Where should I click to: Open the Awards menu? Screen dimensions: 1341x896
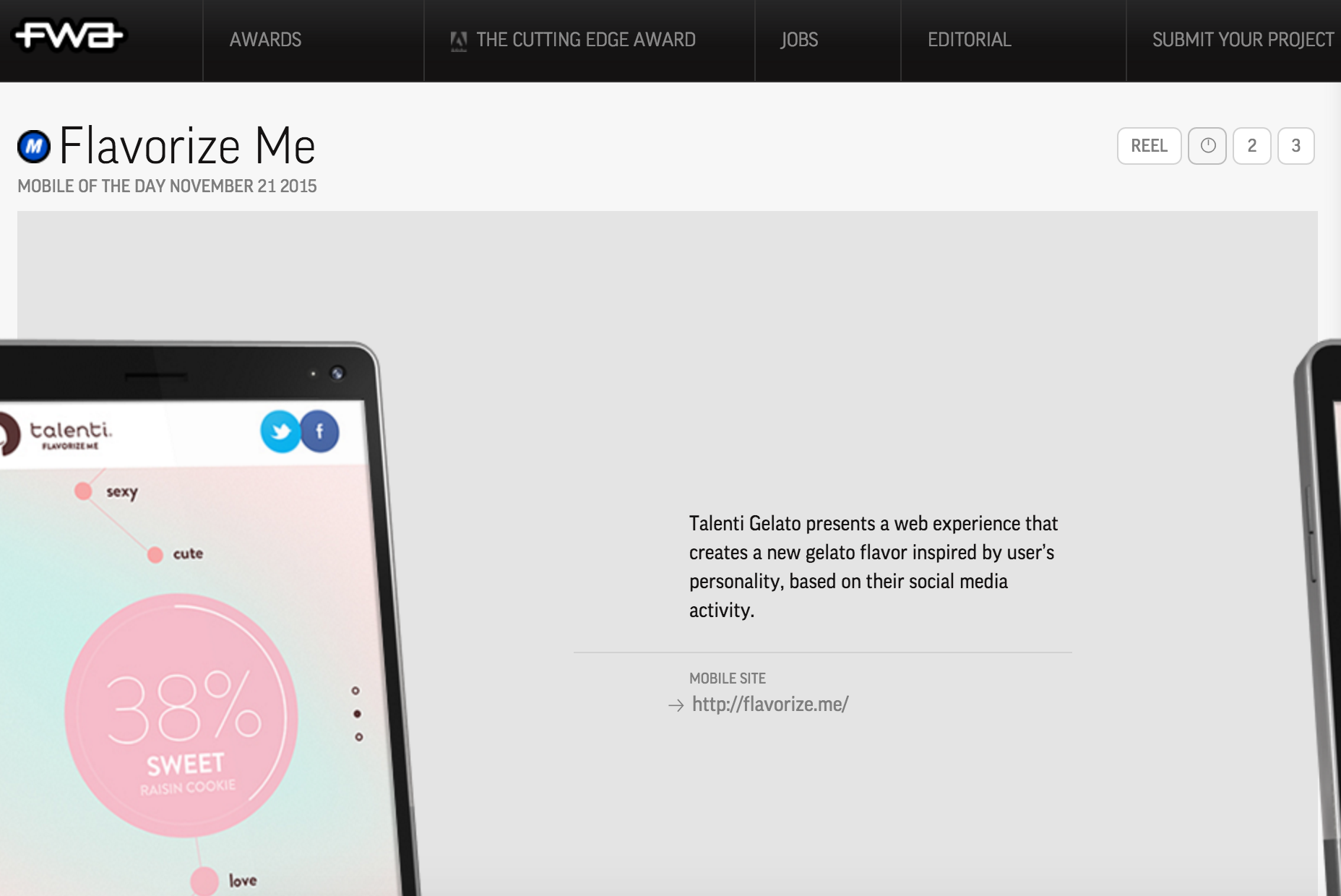coord(266,40)
